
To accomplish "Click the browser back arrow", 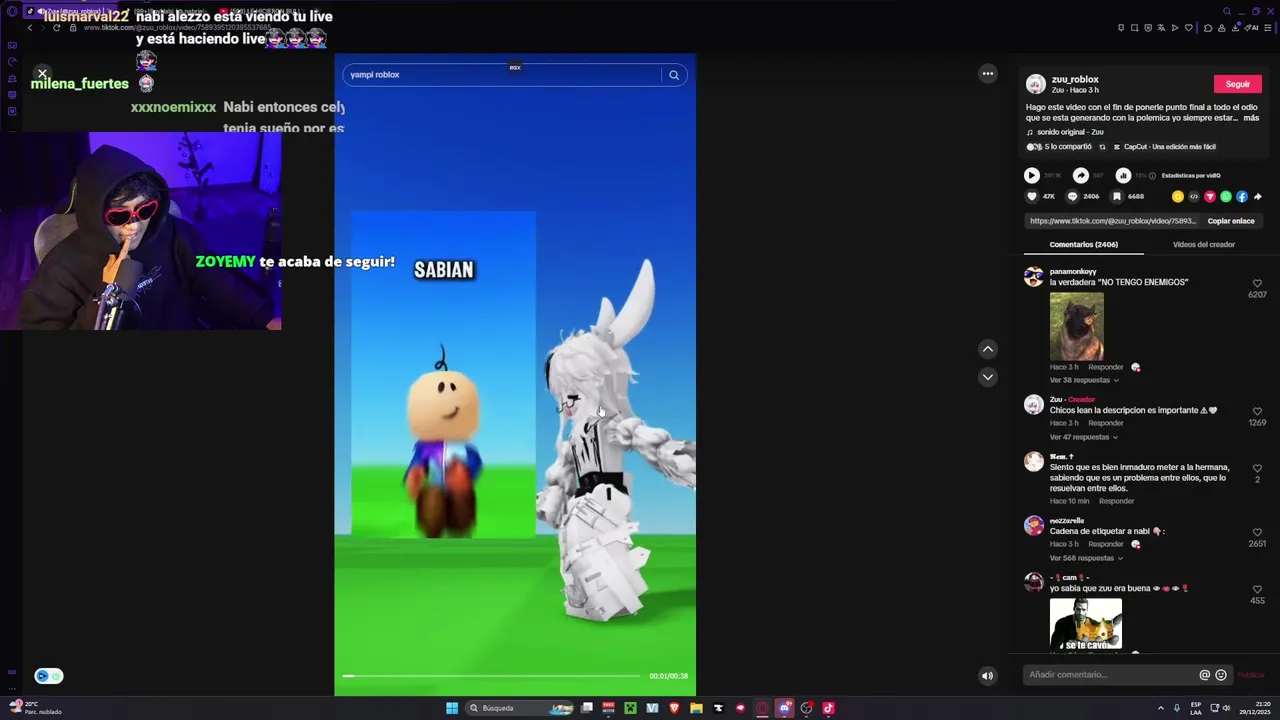I will point(30,28).
